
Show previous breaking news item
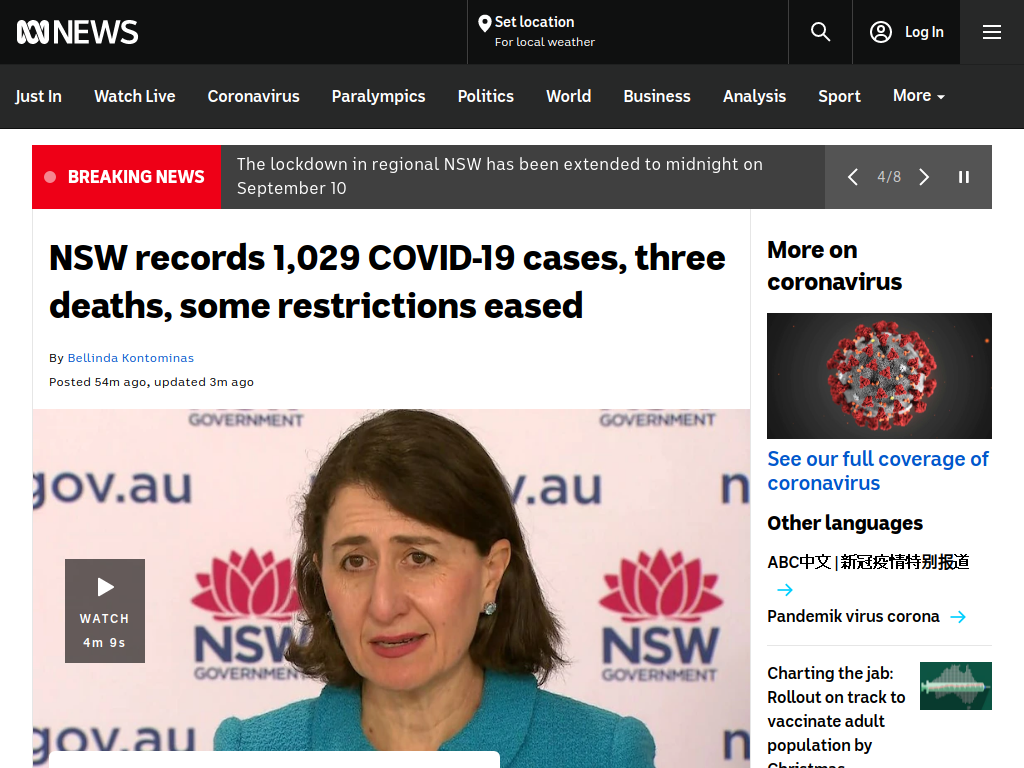click(852, 177)
